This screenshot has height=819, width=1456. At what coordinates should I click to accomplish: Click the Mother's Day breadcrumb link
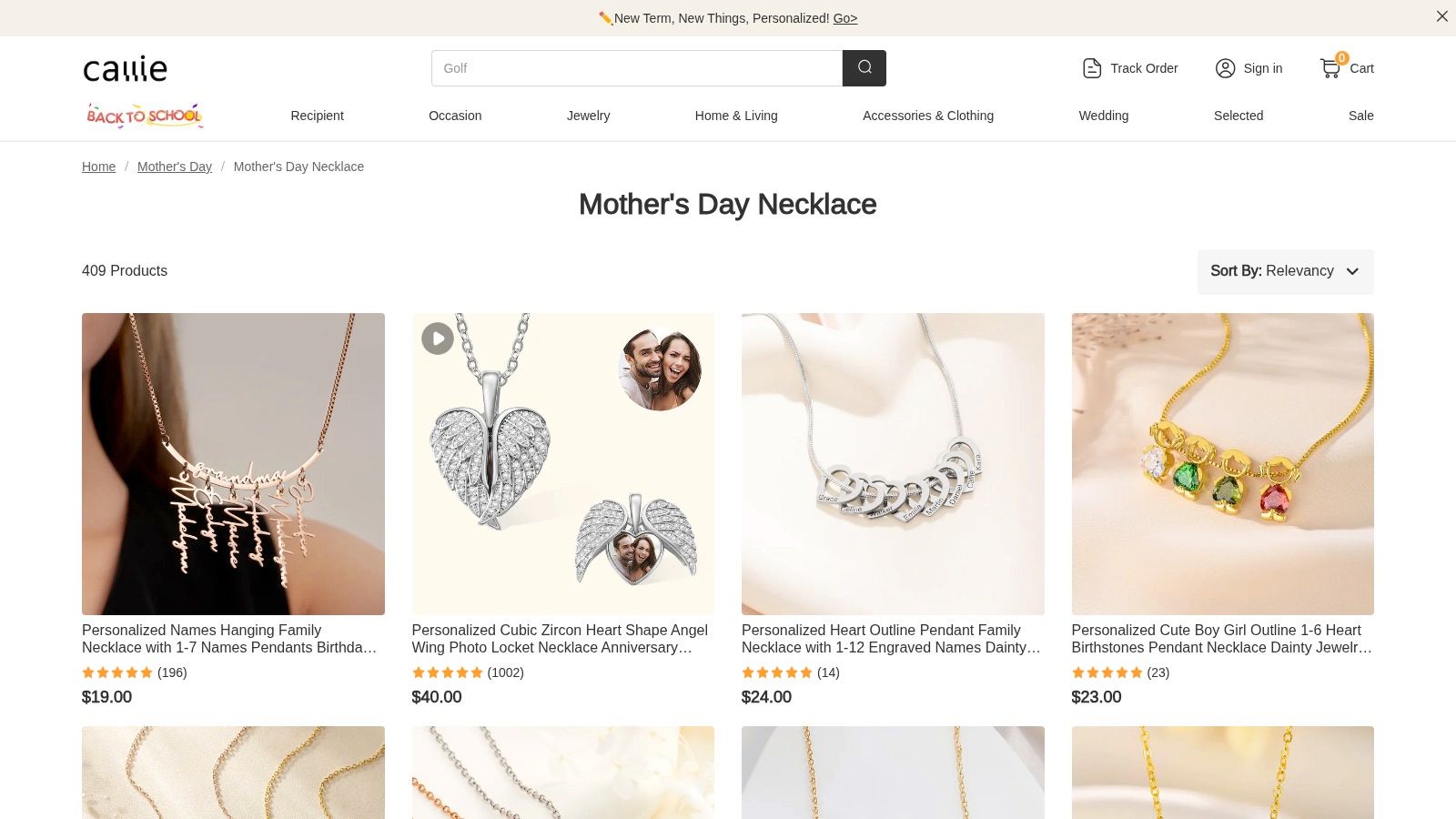coord(175,167)
